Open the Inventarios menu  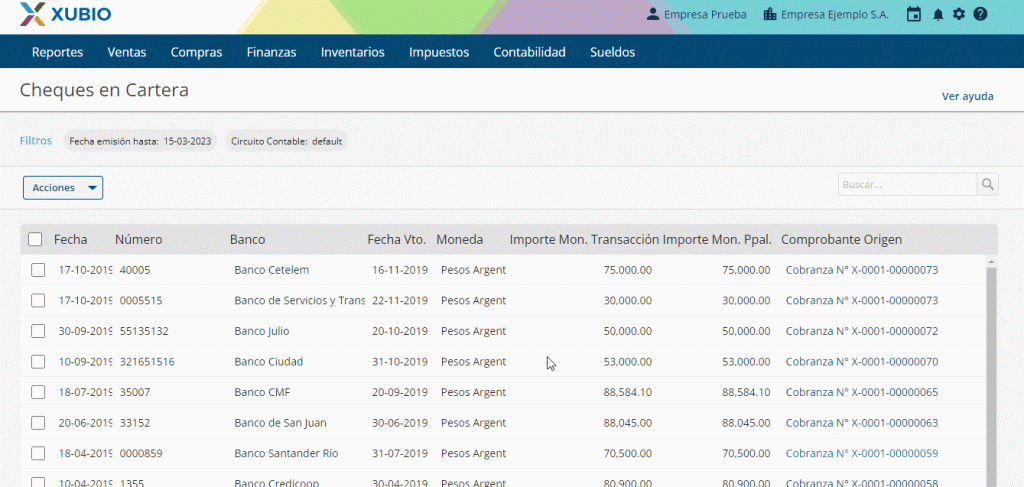[353, 52]
